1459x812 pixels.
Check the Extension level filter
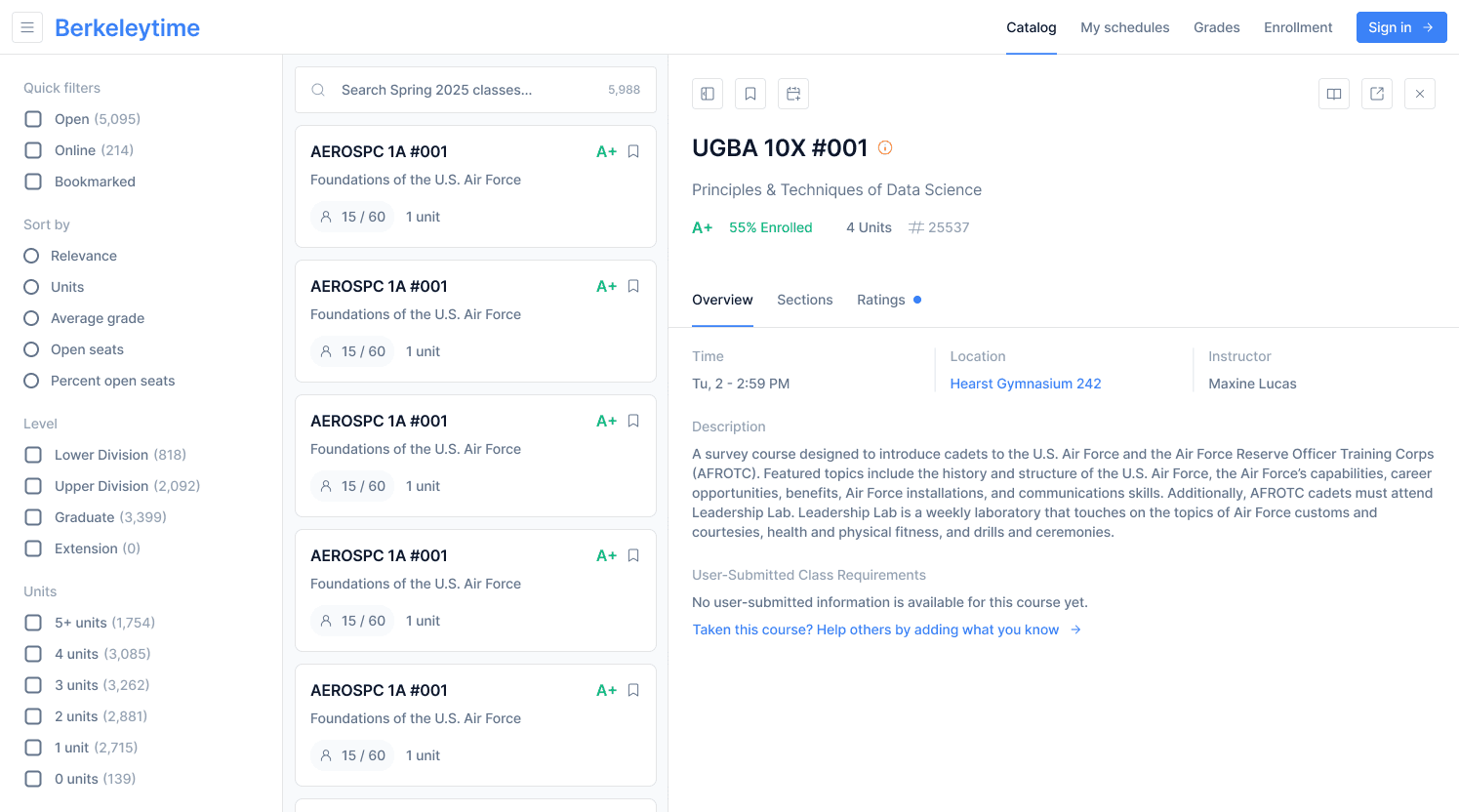click(33, 548)
